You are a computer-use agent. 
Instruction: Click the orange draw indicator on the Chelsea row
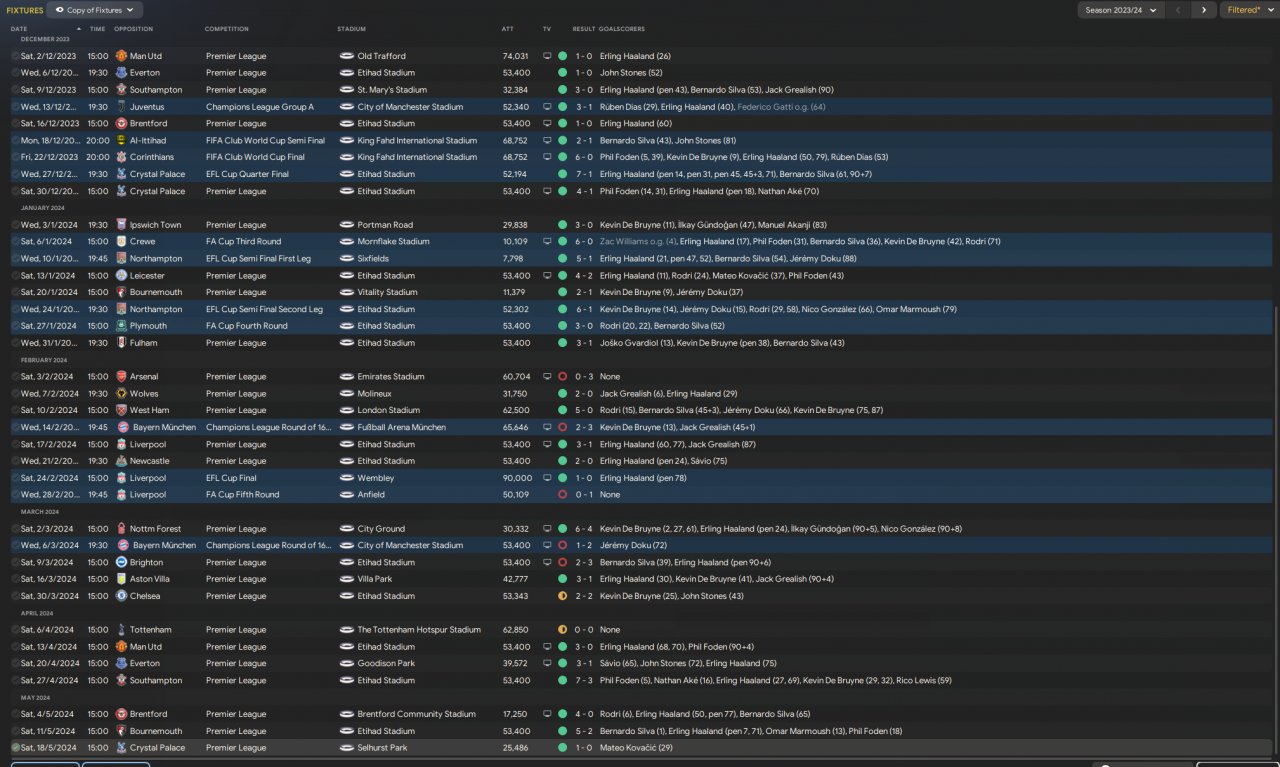coord(562,596)
